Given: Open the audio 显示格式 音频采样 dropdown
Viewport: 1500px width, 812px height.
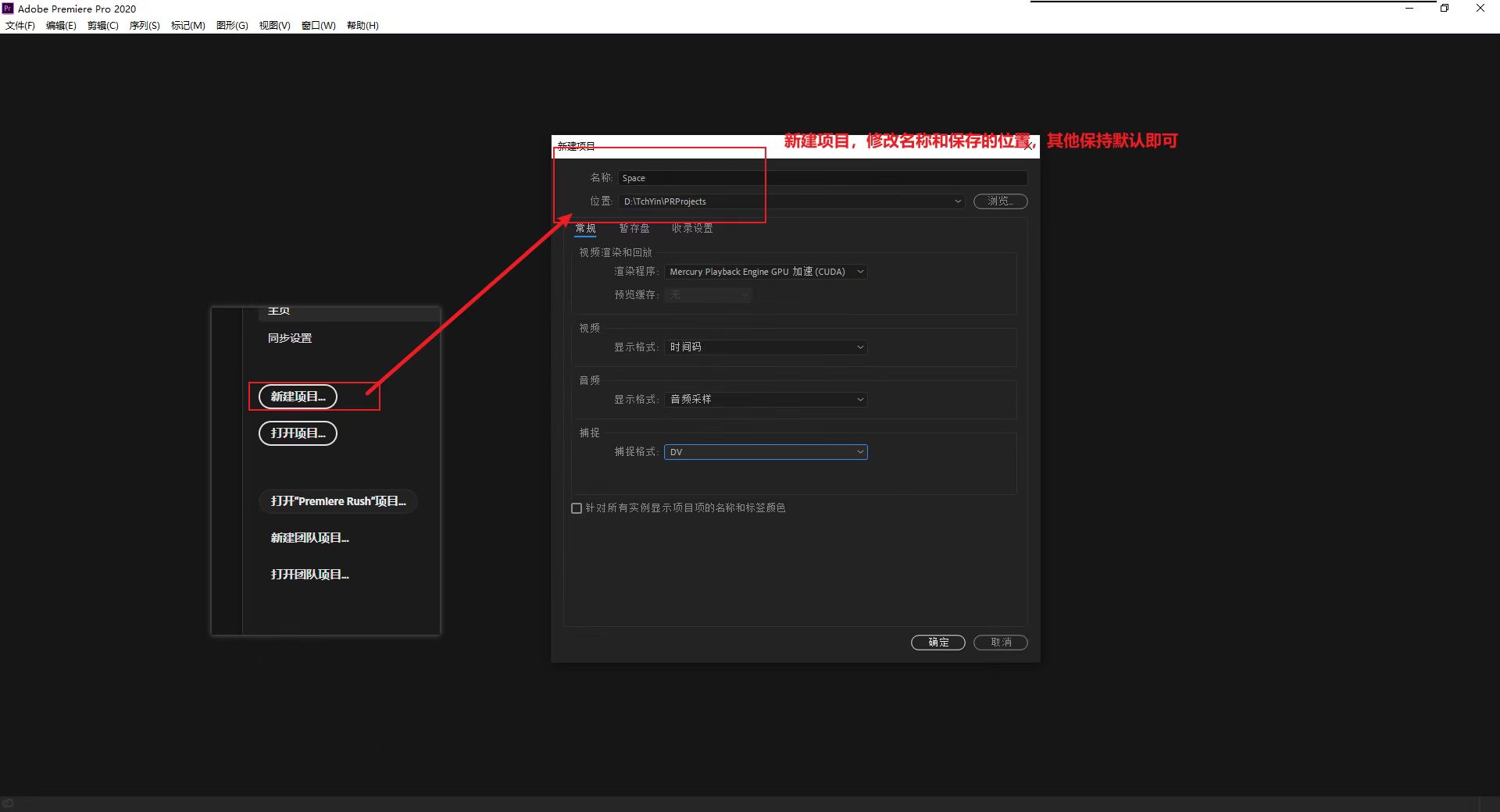Looking at the screenshot, I should [x=766, y=400].
